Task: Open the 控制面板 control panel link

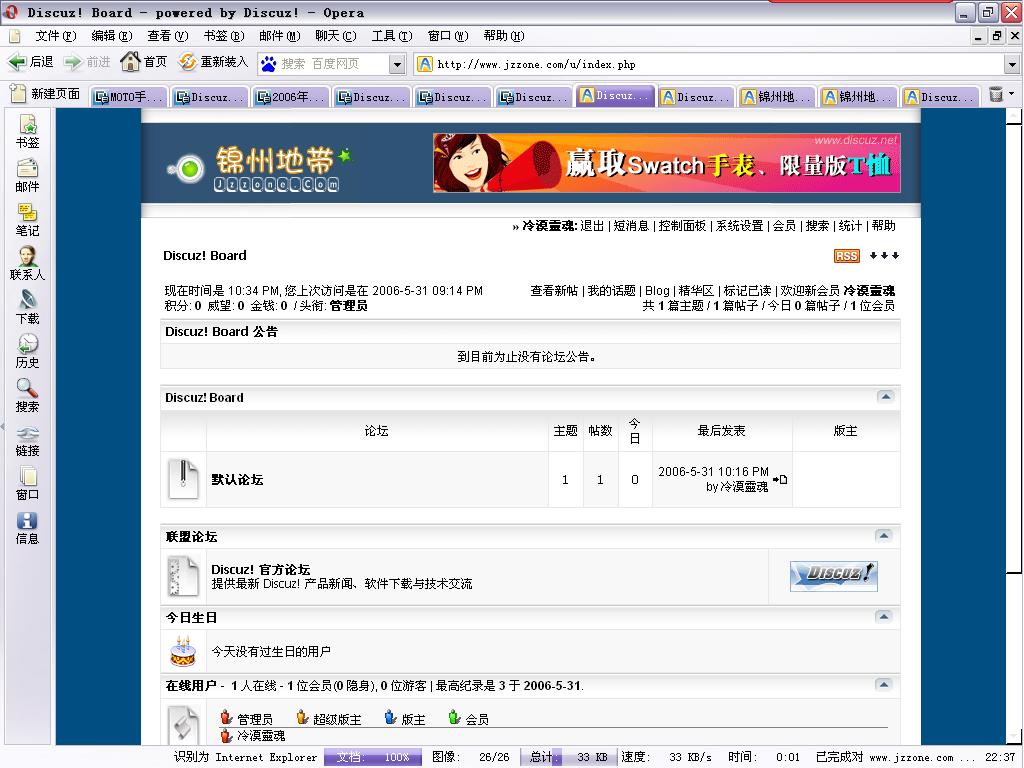Action: click(682, 226)
